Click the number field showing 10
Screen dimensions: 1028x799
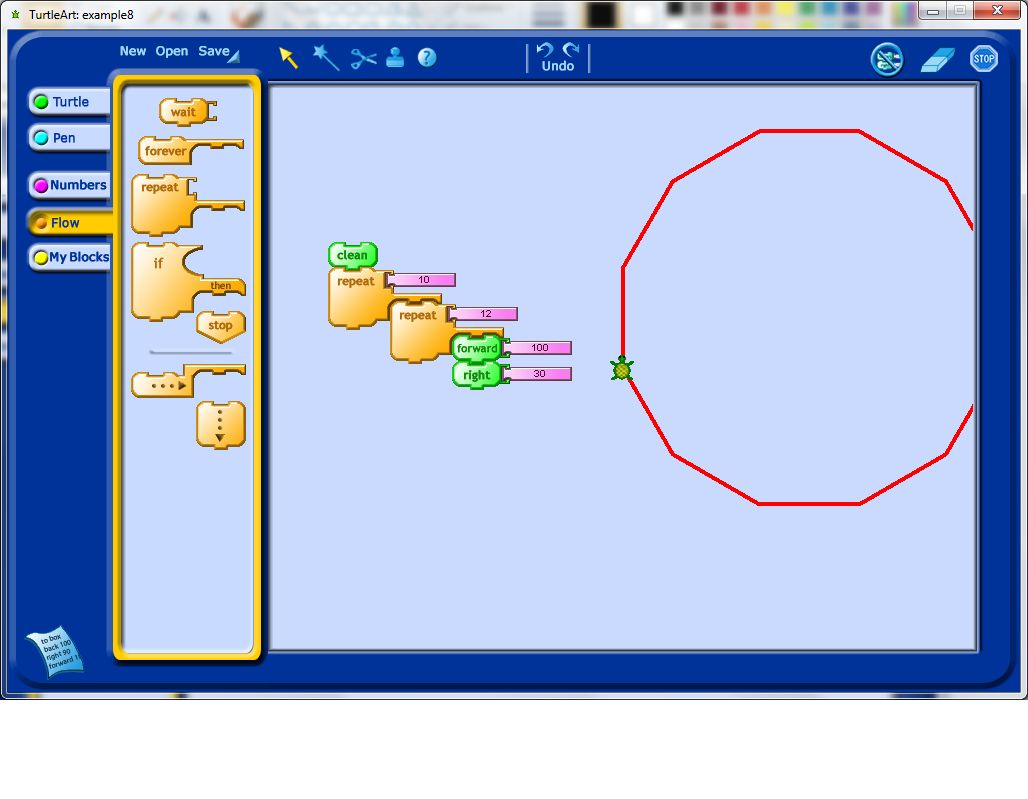423,280
